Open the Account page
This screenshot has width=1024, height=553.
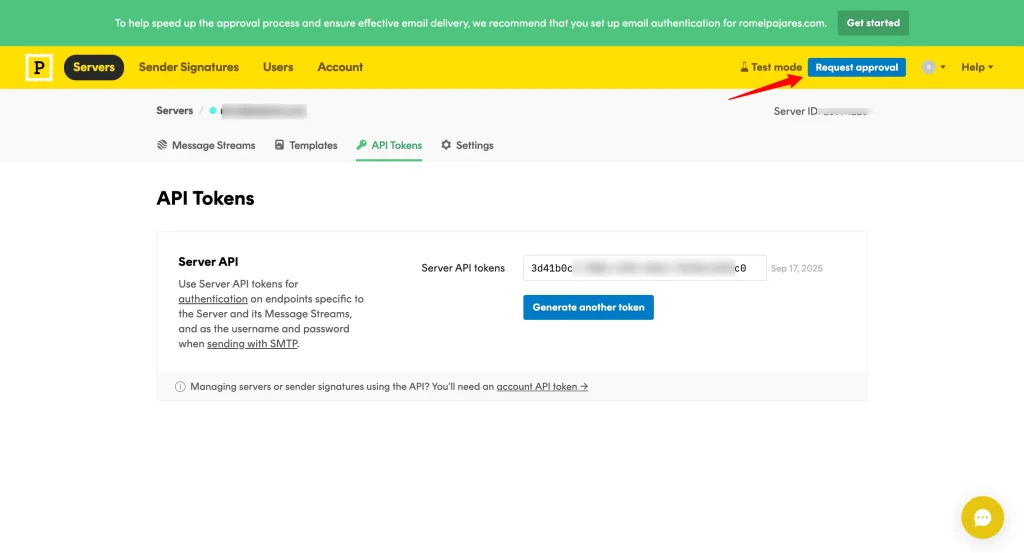pyautogui.click(x=340, y=67)
